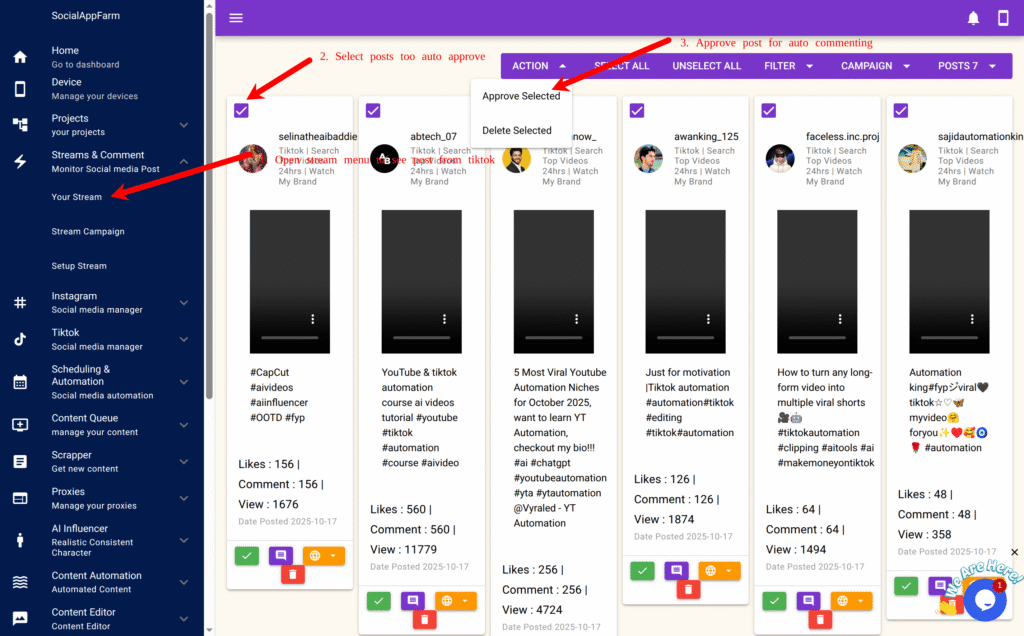Toggle checkbox on sajidautomationking post card
Viewport: 1024px width, 636px height.
point(901,110)
